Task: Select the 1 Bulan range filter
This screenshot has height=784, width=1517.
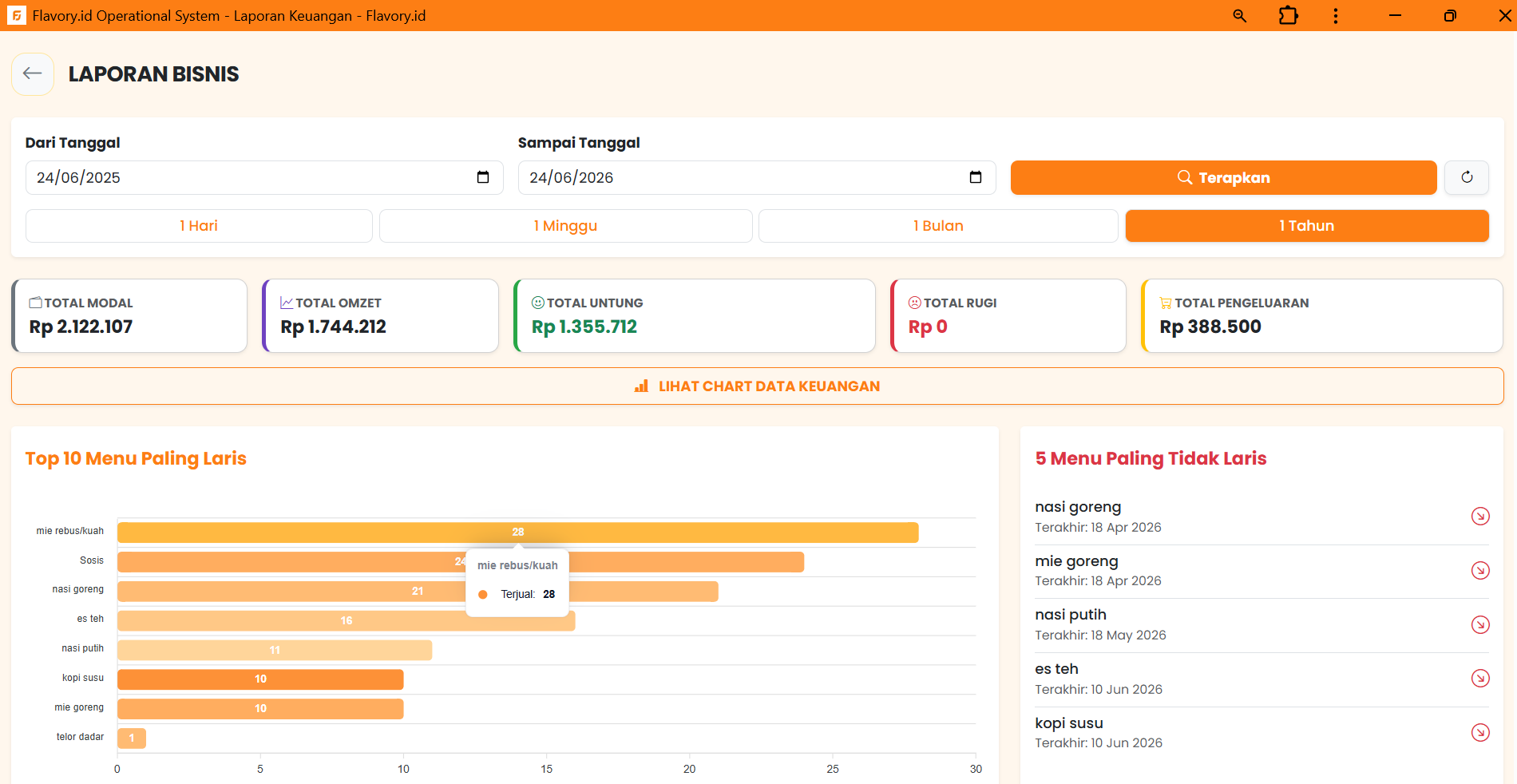Action: pos(938,226)
